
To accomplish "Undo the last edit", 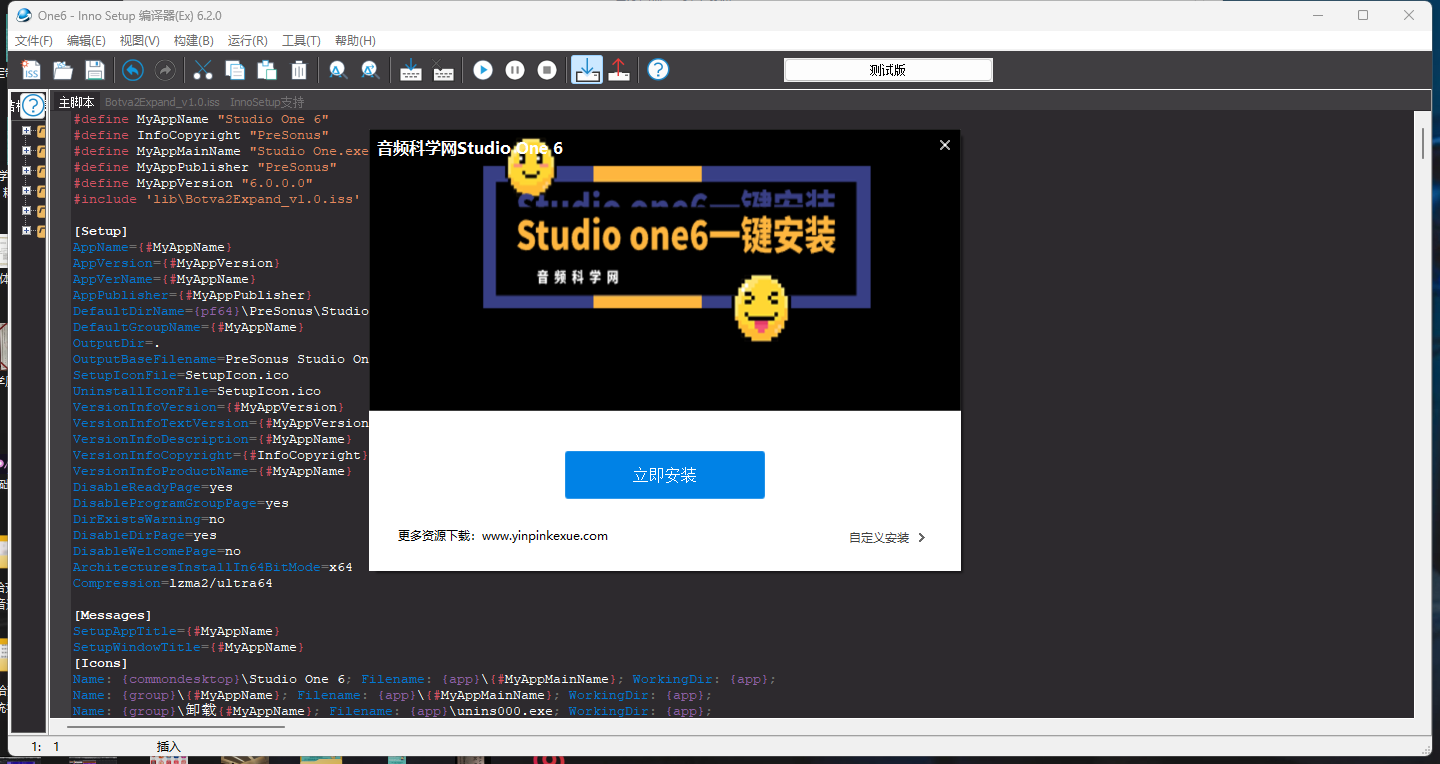I will (x=133, y=70).
